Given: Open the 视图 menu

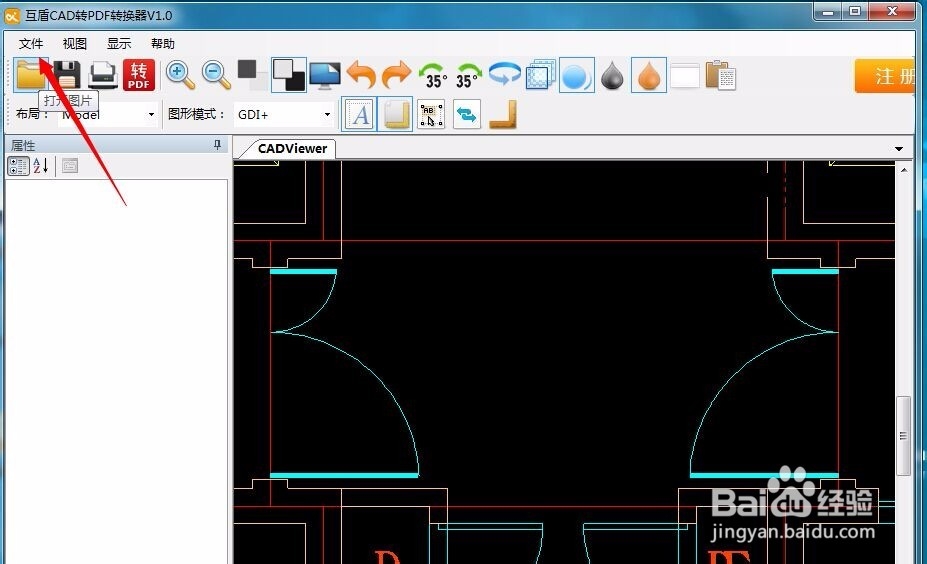Looking at the screenshot, I should point(74,44).
